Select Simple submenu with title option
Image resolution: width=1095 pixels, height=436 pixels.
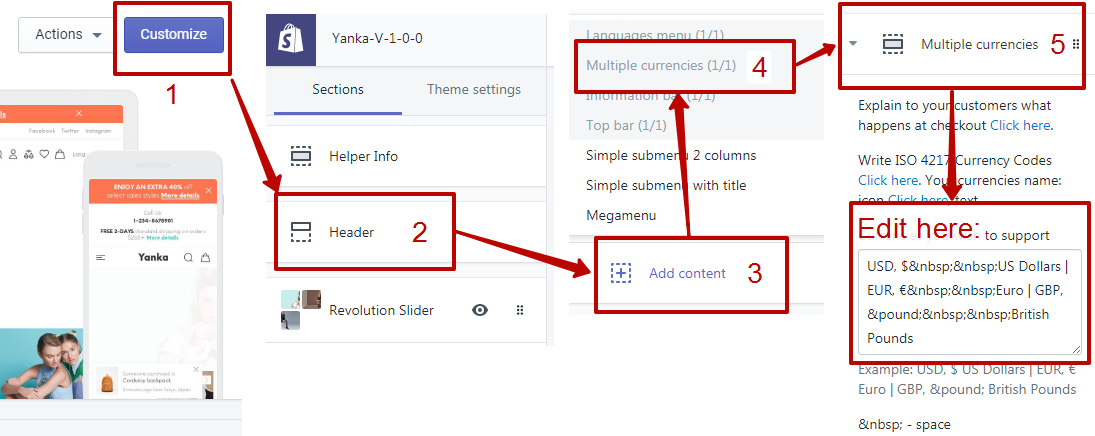pyautogui.click(x=666, y=185)
